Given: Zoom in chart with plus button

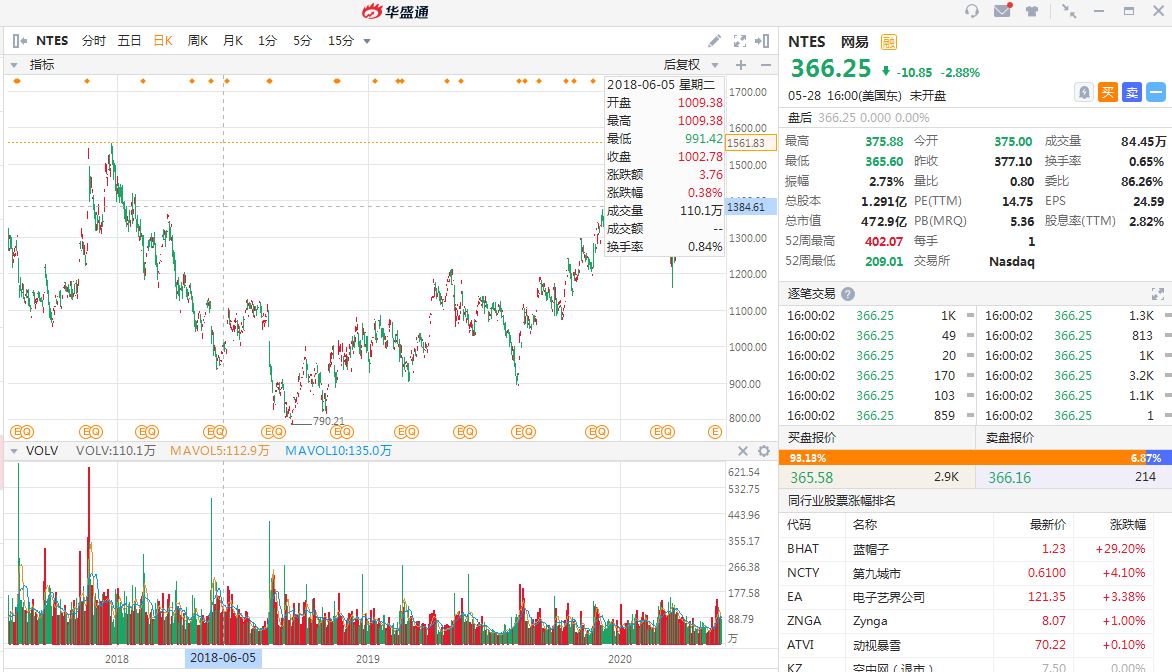Looking at the screenshot, I should 741,65.
